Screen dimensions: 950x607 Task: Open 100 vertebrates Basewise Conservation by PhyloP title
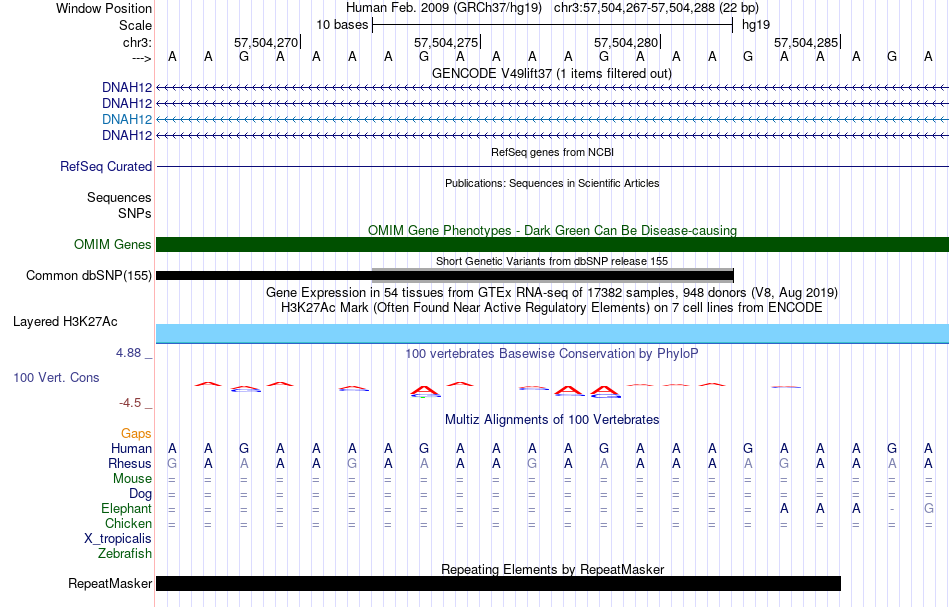[552, 353]
